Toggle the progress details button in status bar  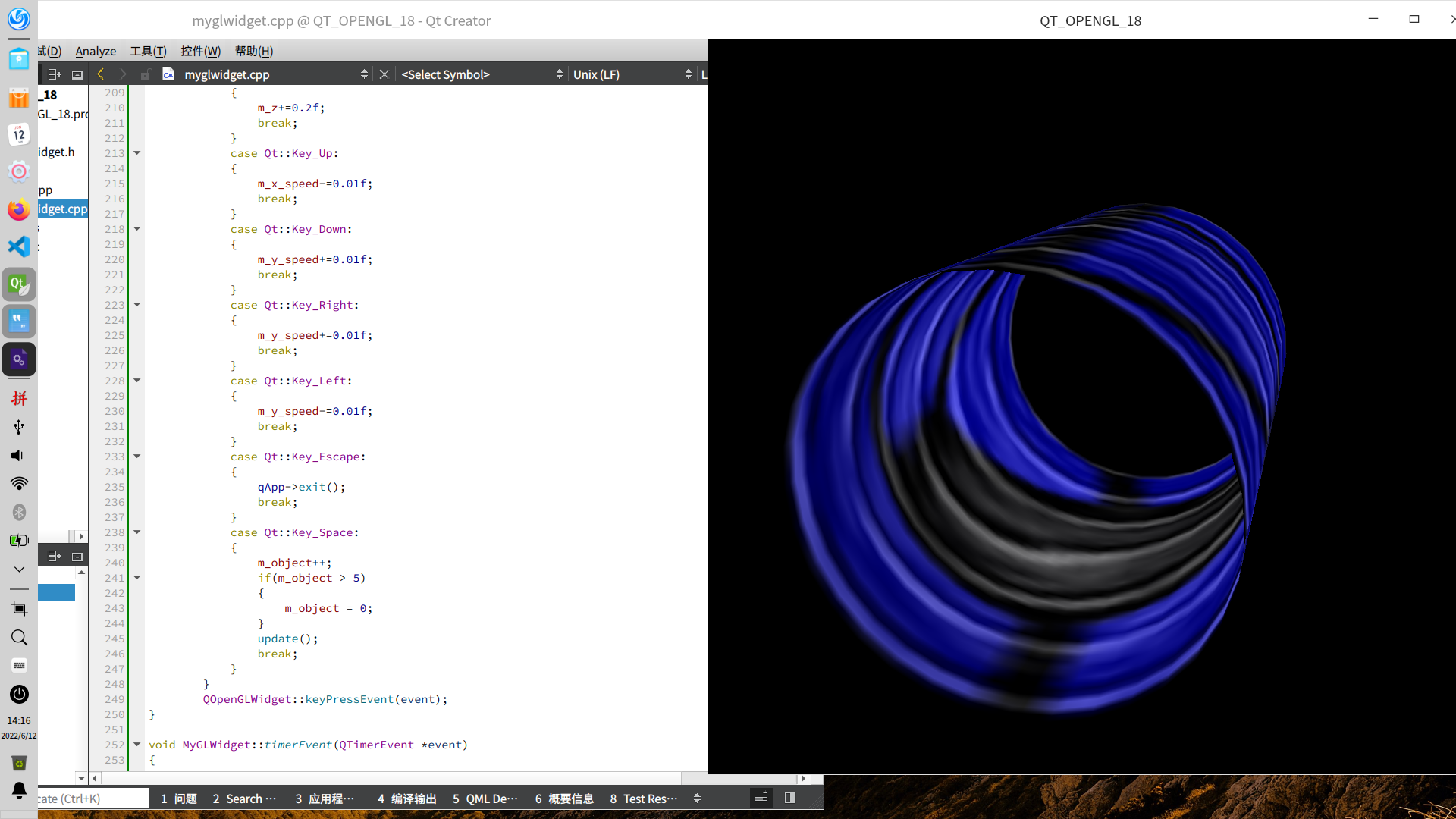[x=761, y=798]
